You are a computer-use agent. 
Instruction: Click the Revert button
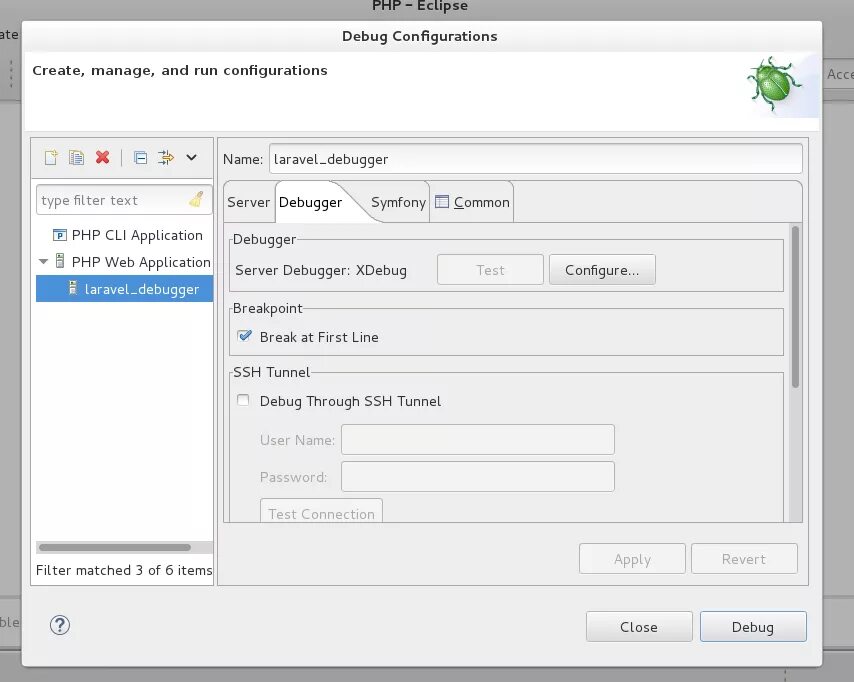[x=744, y=559]
